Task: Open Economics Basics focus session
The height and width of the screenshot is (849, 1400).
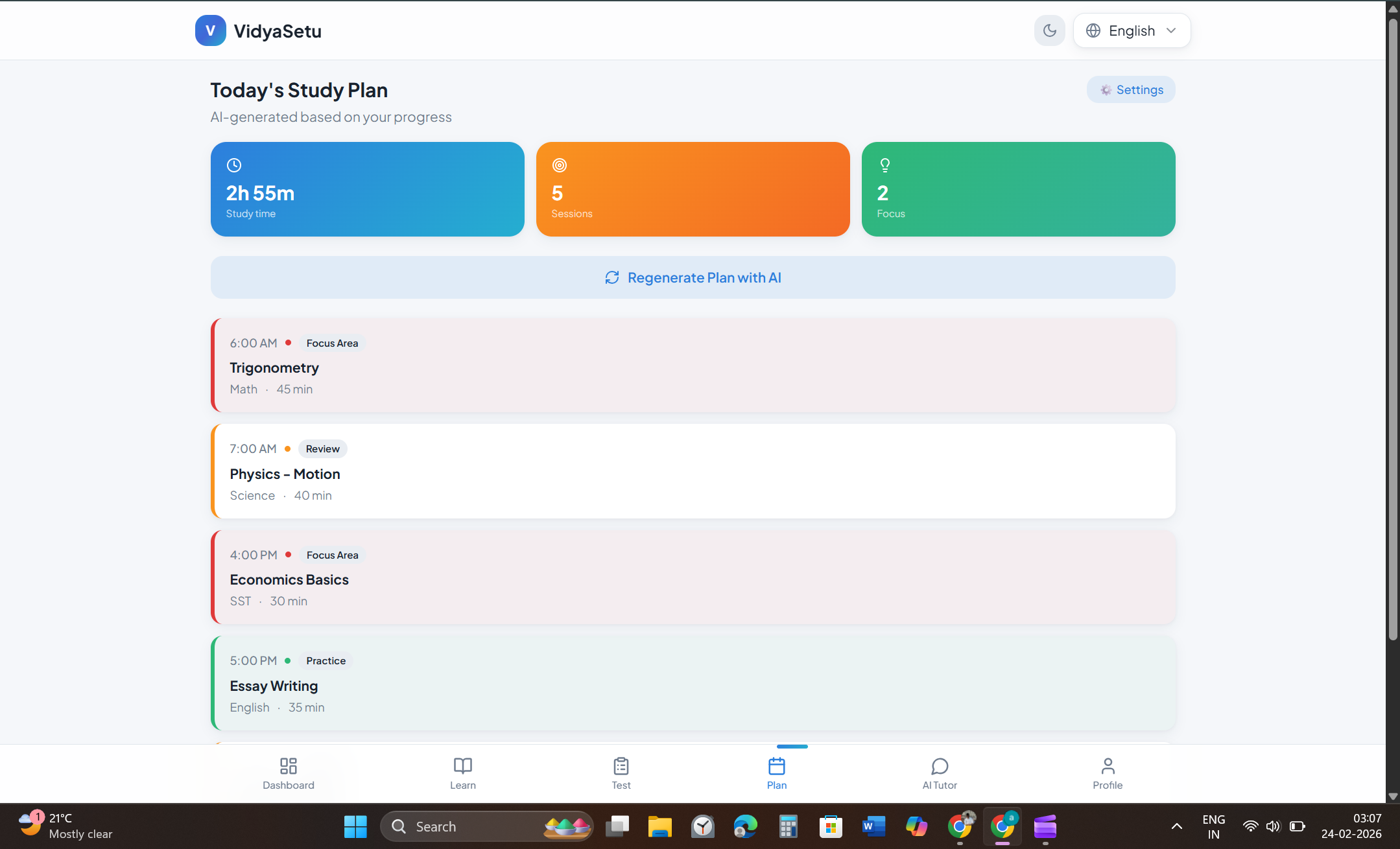Action: coord(693,577)
